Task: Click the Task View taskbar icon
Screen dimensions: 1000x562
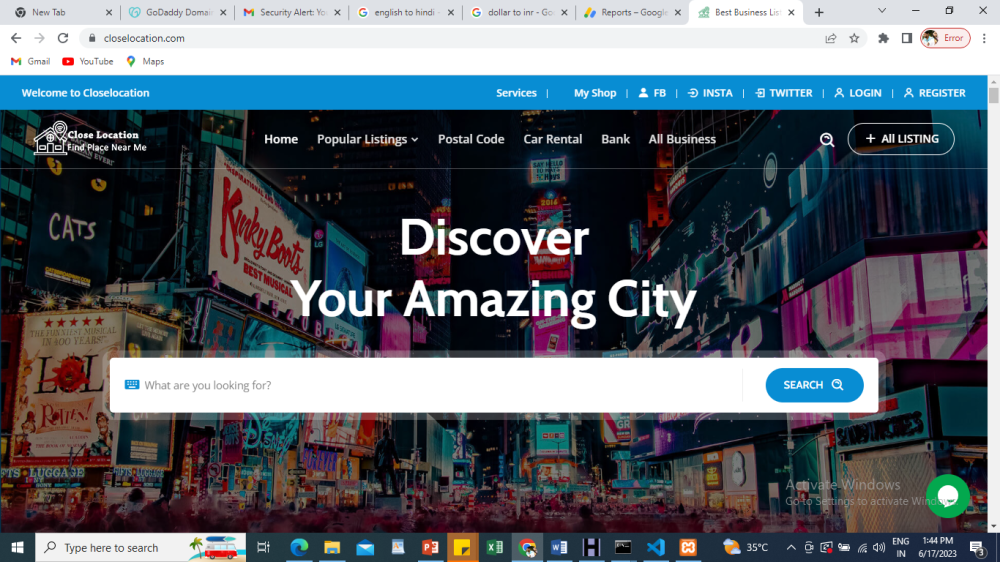Action: pyautogui.click(x=263, y=547)
